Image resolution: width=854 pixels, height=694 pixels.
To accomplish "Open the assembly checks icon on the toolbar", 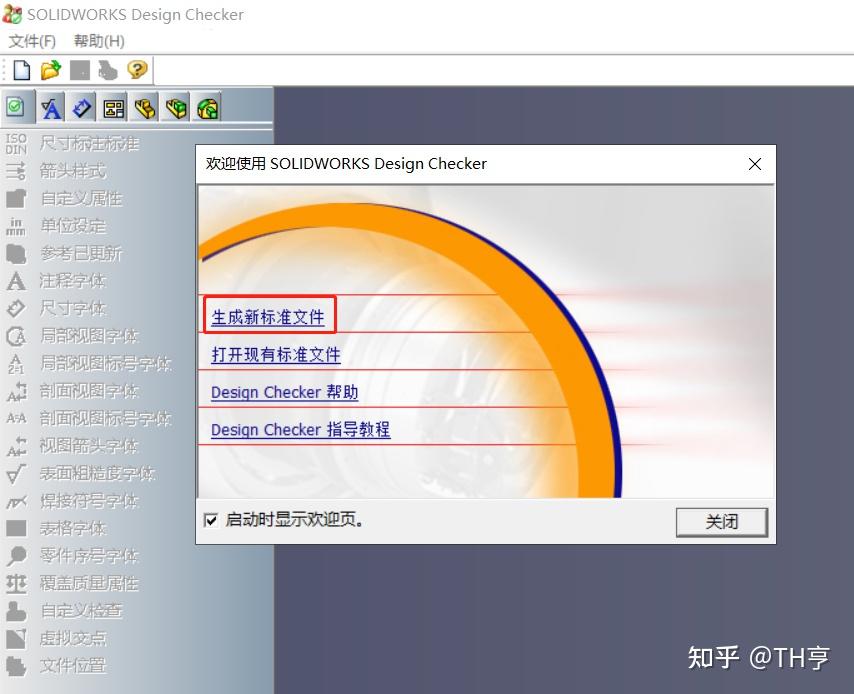I will (207, 107).
